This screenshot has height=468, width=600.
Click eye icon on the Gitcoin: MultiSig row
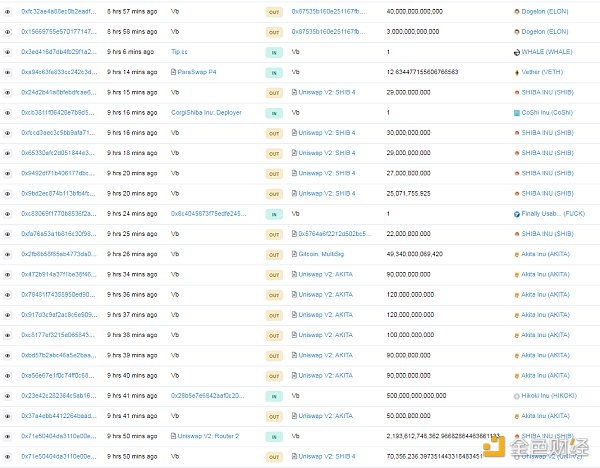click(8, 254)
